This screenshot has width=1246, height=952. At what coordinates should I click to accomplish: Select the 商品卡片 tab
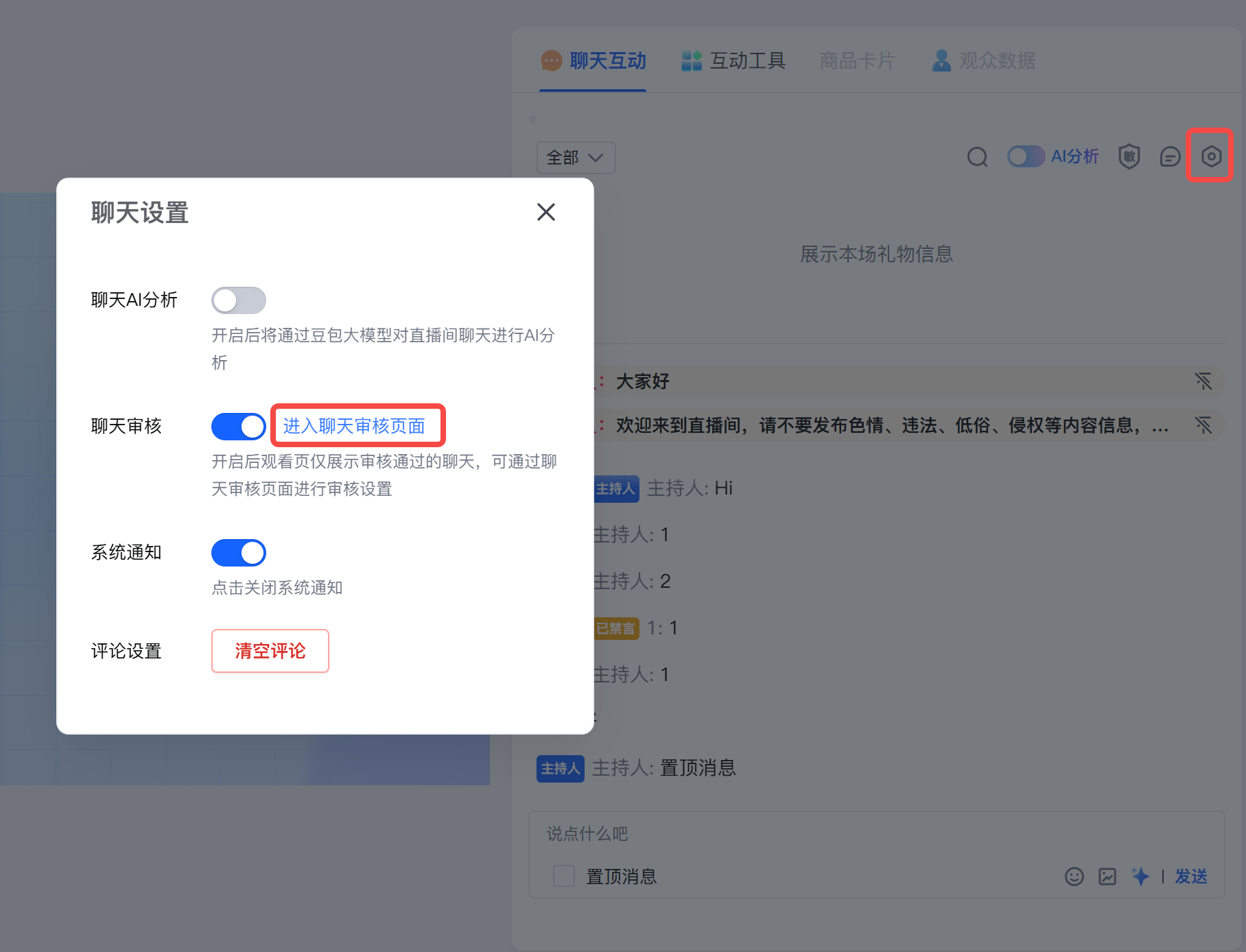(x=858, y=60)
